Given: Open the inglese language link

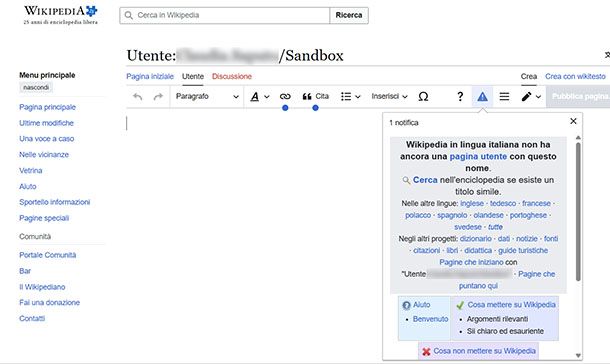Looking at the screenshot, I should [472, 203].
